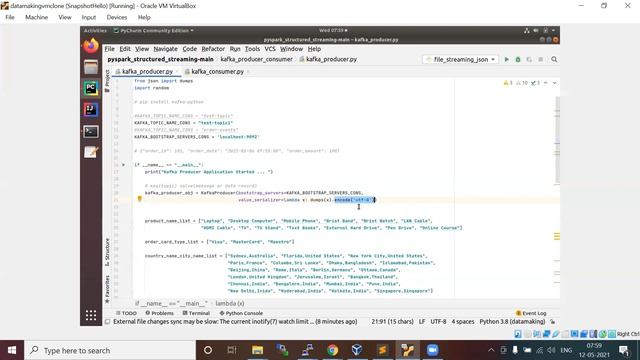
Task: Open the file_streaming_json run configuration dropdown
Action: [461, 59]
